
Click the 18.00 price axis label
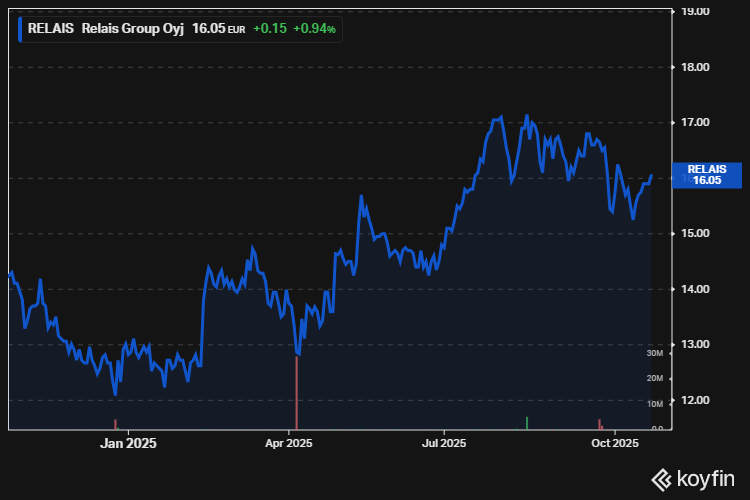pos(695,67)
